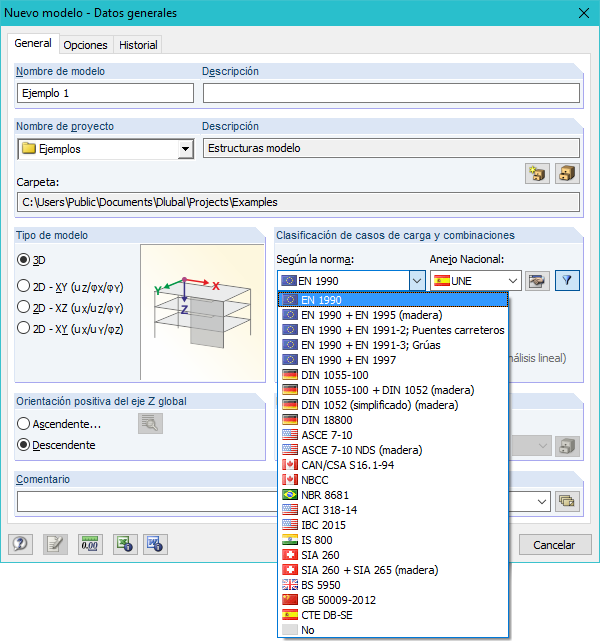Select DIN 1055-100 + DIN 1052 (madera)

[393, 390]
